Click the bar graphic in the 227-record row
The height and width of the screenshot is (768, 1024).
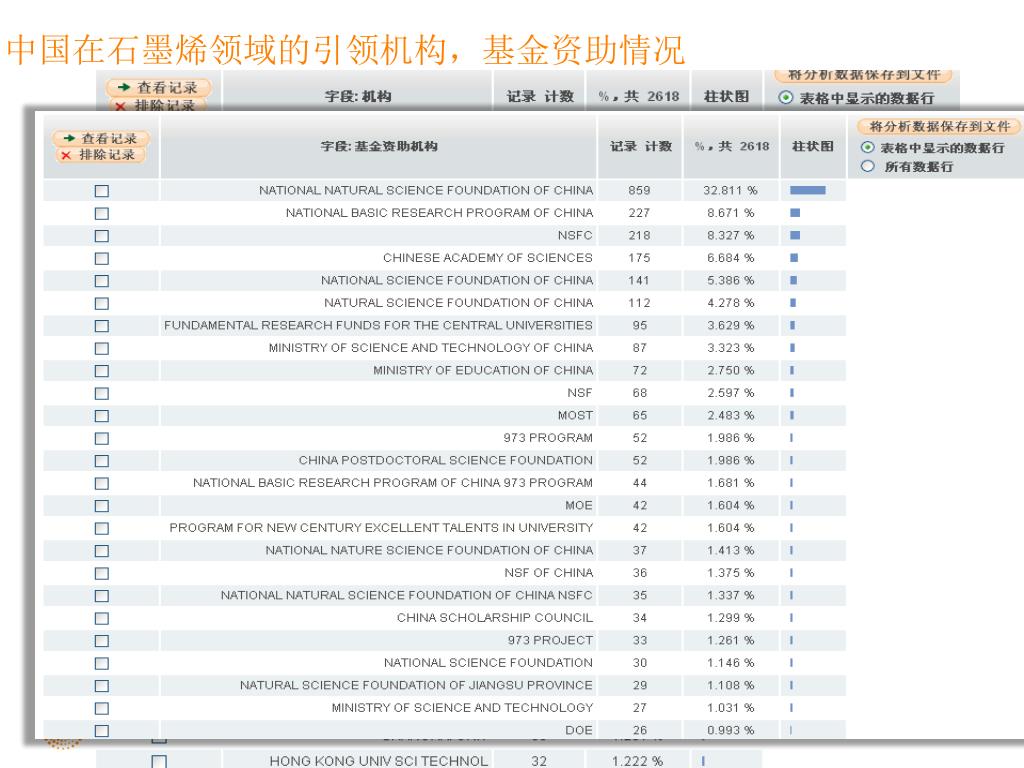point(795,213)
